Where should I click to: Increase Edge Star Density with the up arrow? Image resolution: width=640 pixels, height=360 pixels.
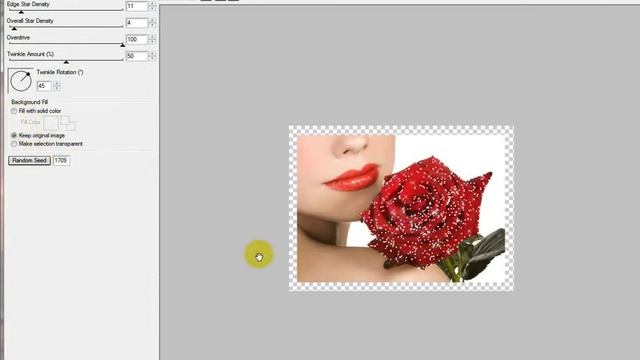tap(152, 4)
